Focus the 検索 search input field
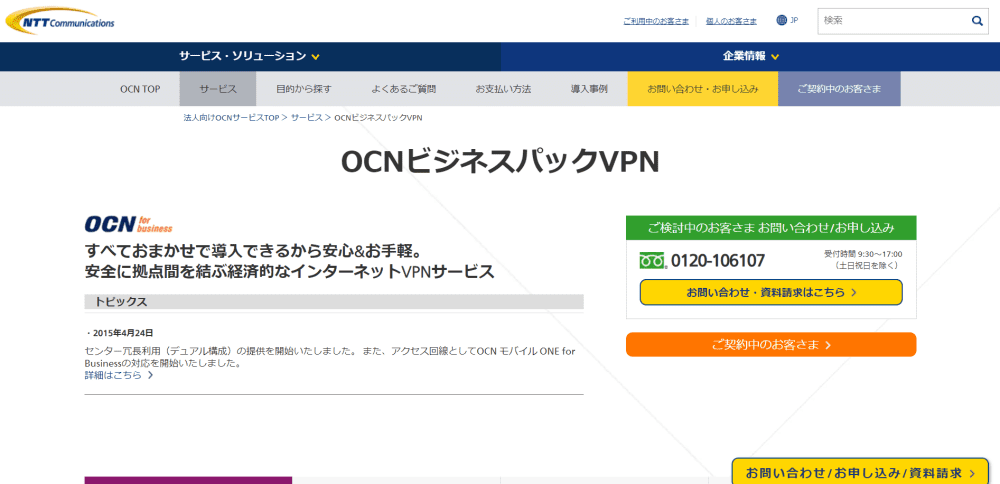Image resolution: width=1000 pixels, height=484 pixels. coord(893,21)
